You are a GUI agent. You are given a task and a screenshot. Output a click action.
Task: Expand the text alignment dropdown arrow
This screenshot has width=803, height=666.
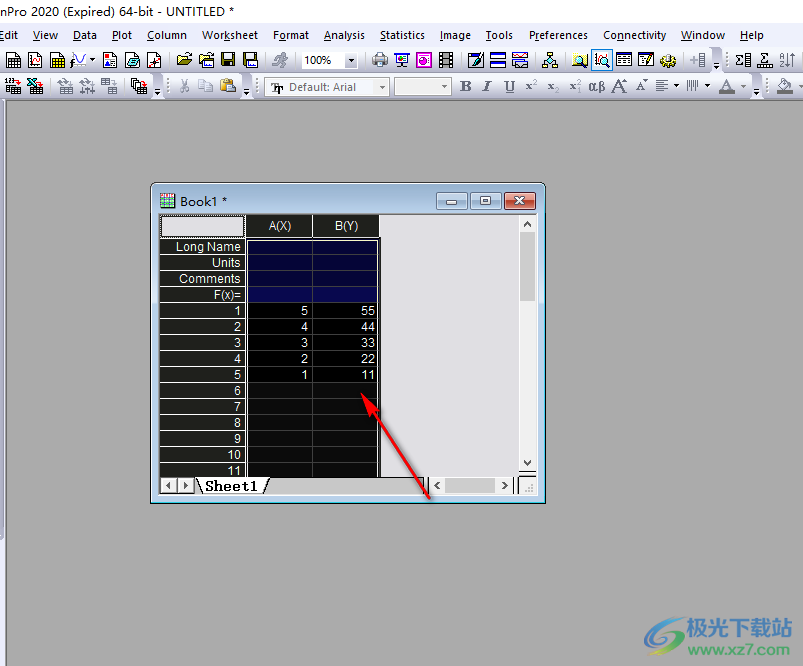(676, 86)
